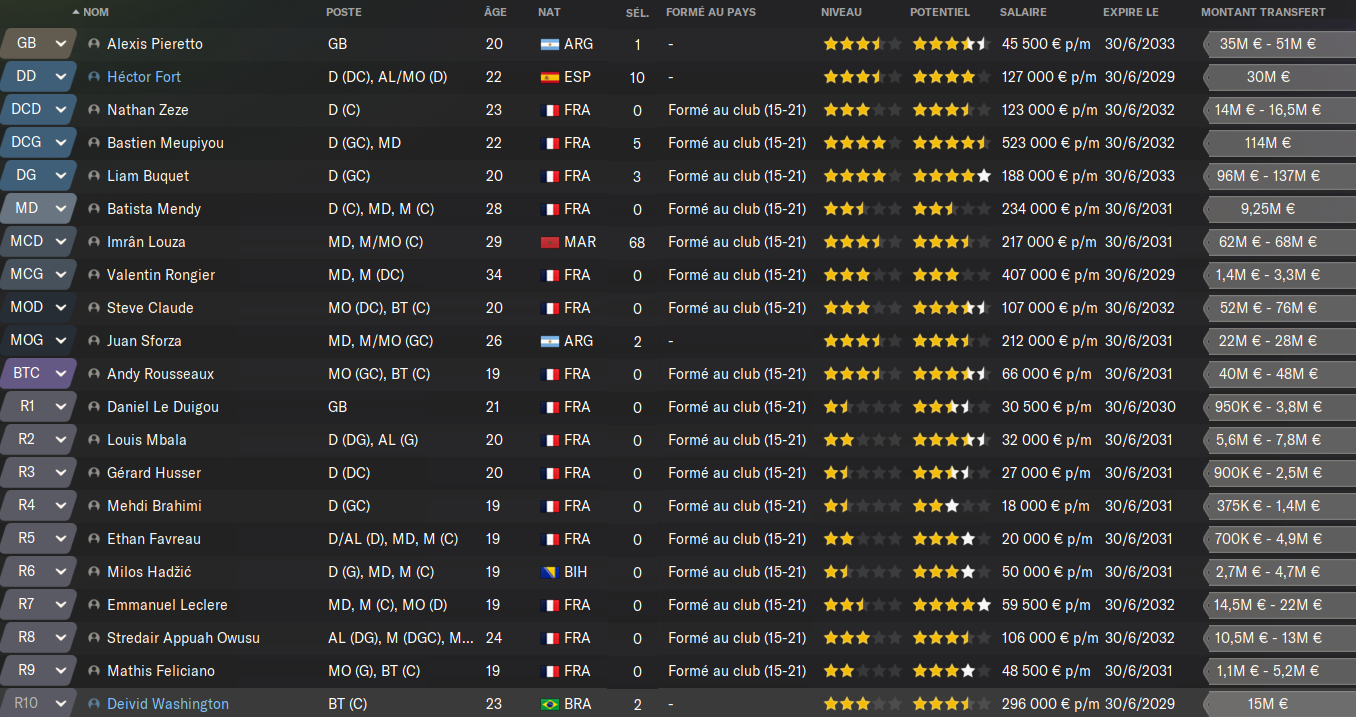This screenshot has width=1356, height=717.
Task: Open Liam Buquet's player profile
Action: pyautogui.click(x=148, y=176)
